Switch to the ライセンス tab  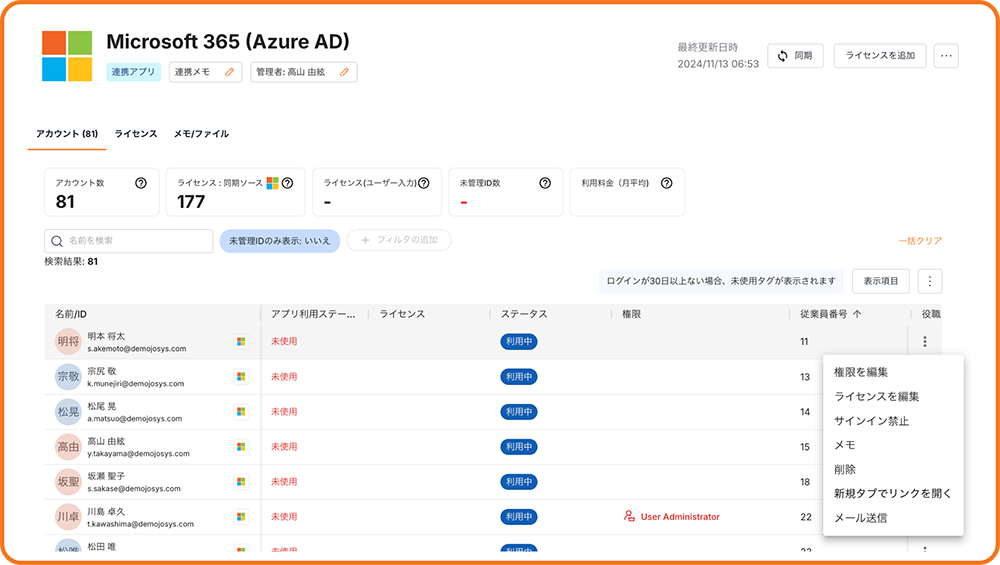point(135,134)
